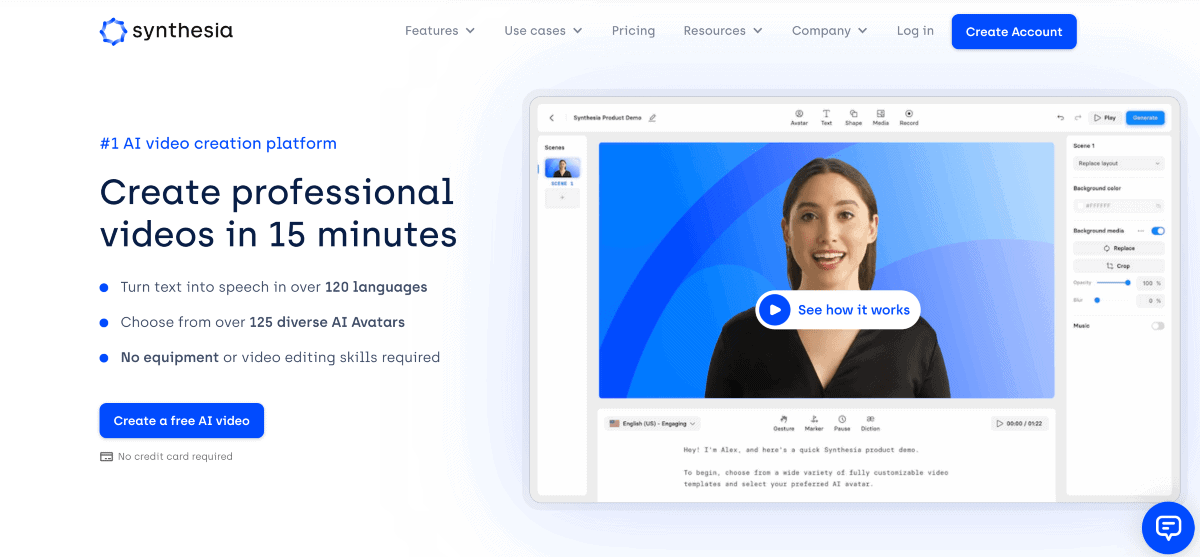1200x557 pixels.
Task: Expand the Features navigation menu
Action: [x=440, y=31]
